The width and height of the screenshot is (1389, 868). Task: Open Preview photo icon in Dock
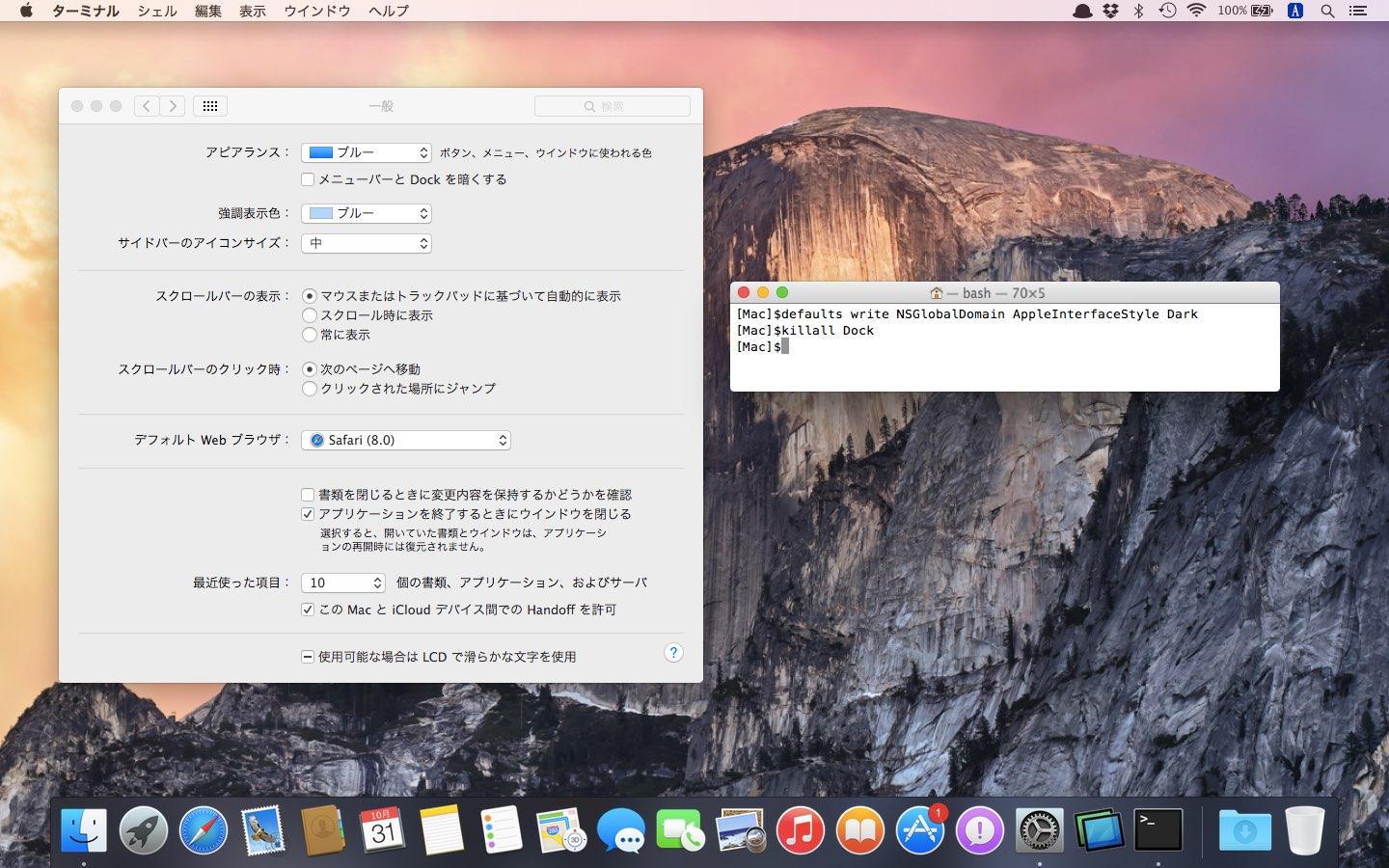[741, 829]
